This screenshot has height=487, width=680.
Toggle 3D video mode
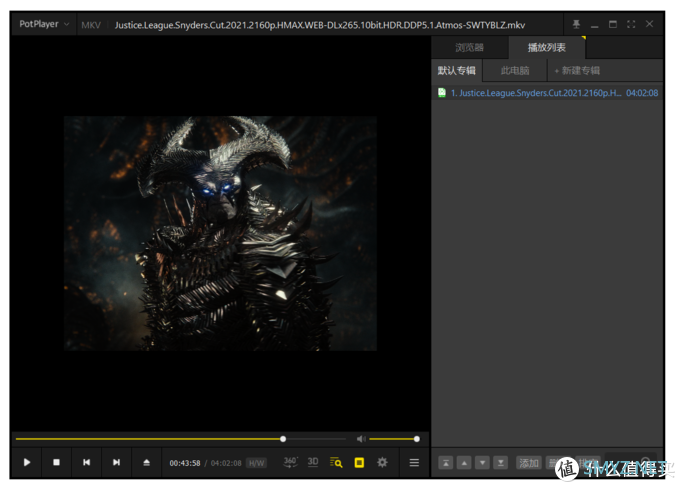coord(313,462)
